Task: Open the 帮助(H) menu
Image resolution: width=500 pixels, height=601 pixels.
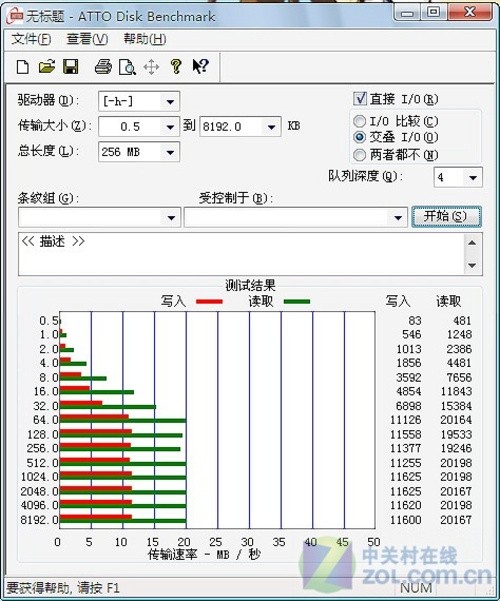Action: click(x=145, y=39)
